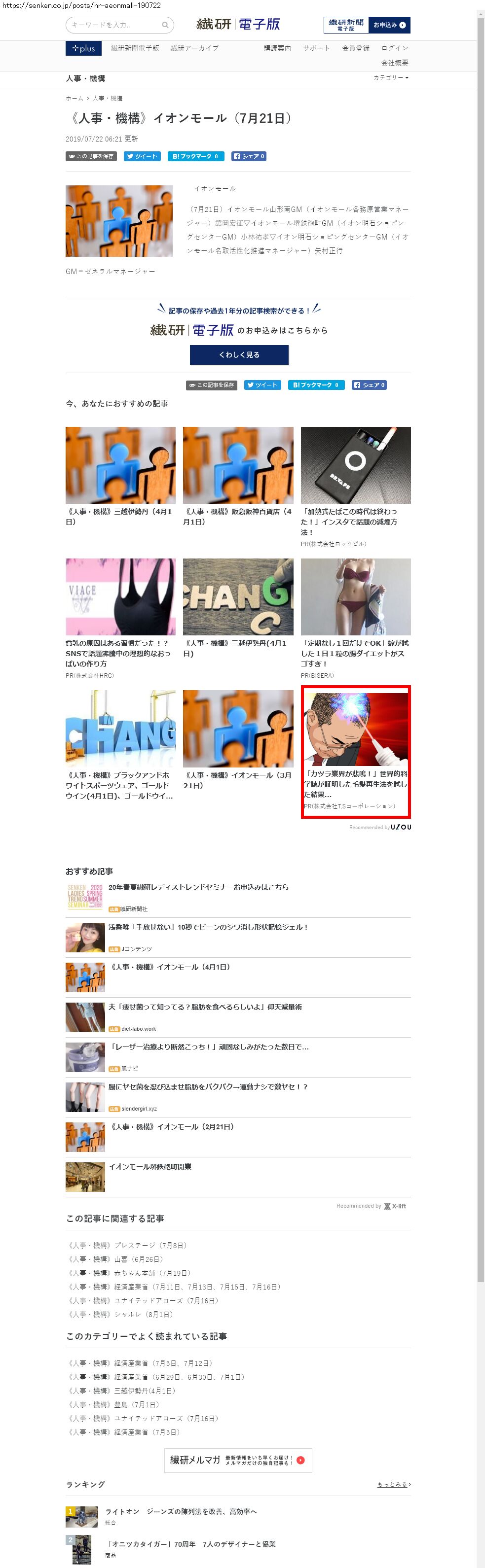Click the magnifier icon in the search box

[164, 25]
